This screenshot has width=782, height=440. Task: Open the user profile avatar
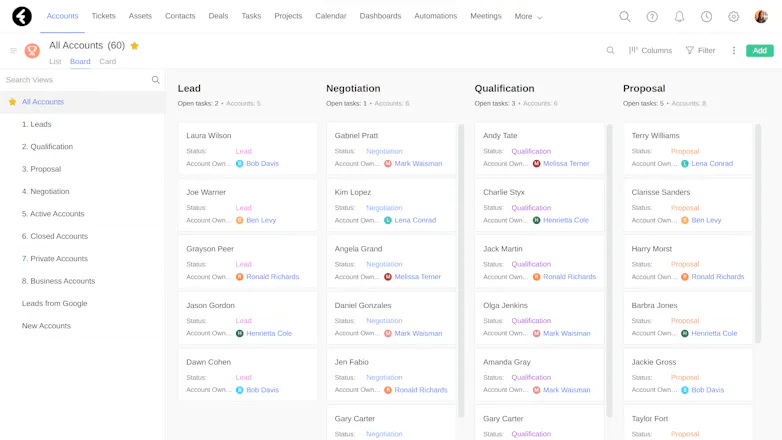(761, 16)
